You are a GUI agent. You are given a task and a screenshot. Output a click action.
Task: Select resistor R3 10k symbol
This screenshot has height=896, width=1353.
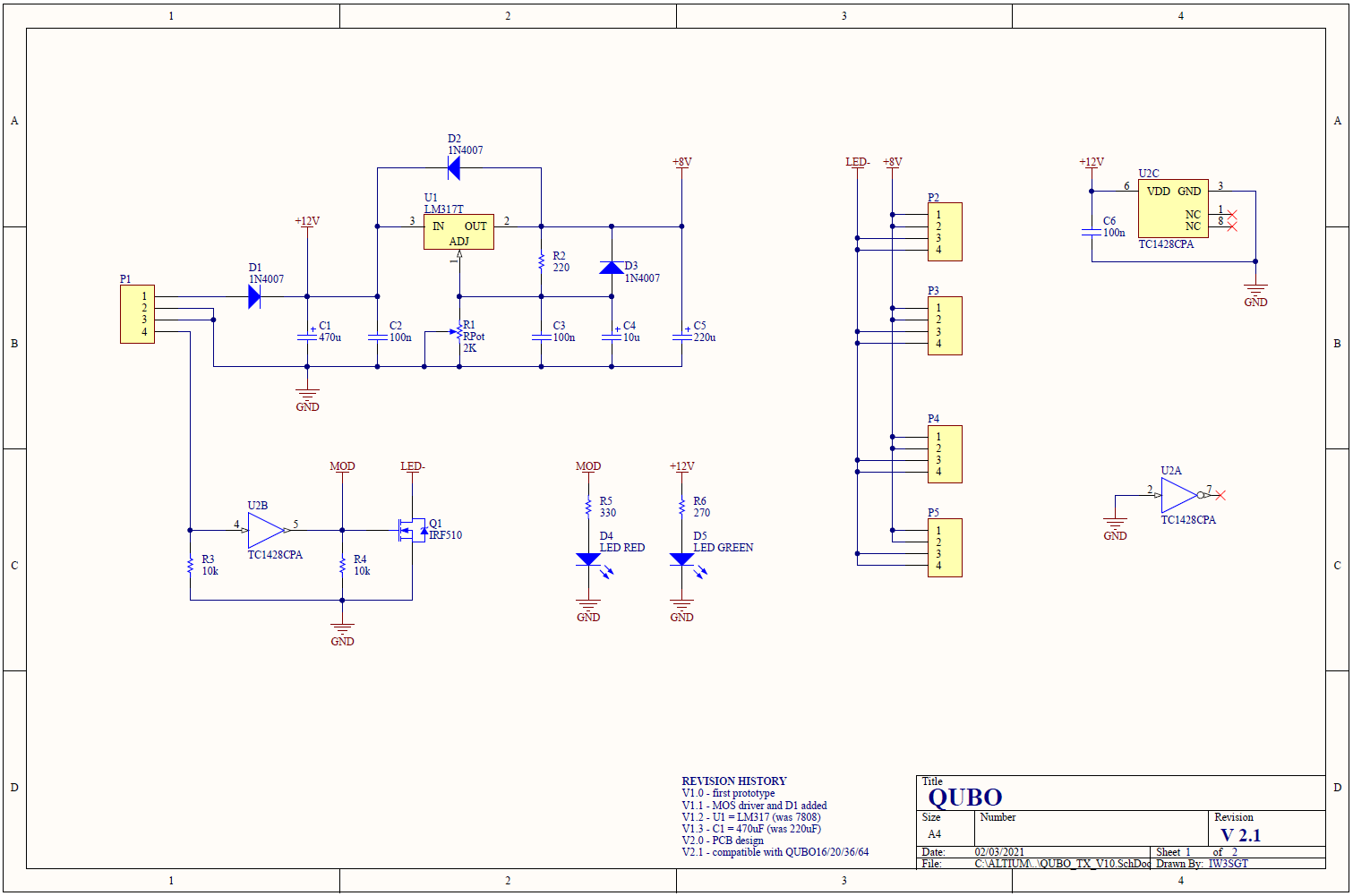coord(190,565)
